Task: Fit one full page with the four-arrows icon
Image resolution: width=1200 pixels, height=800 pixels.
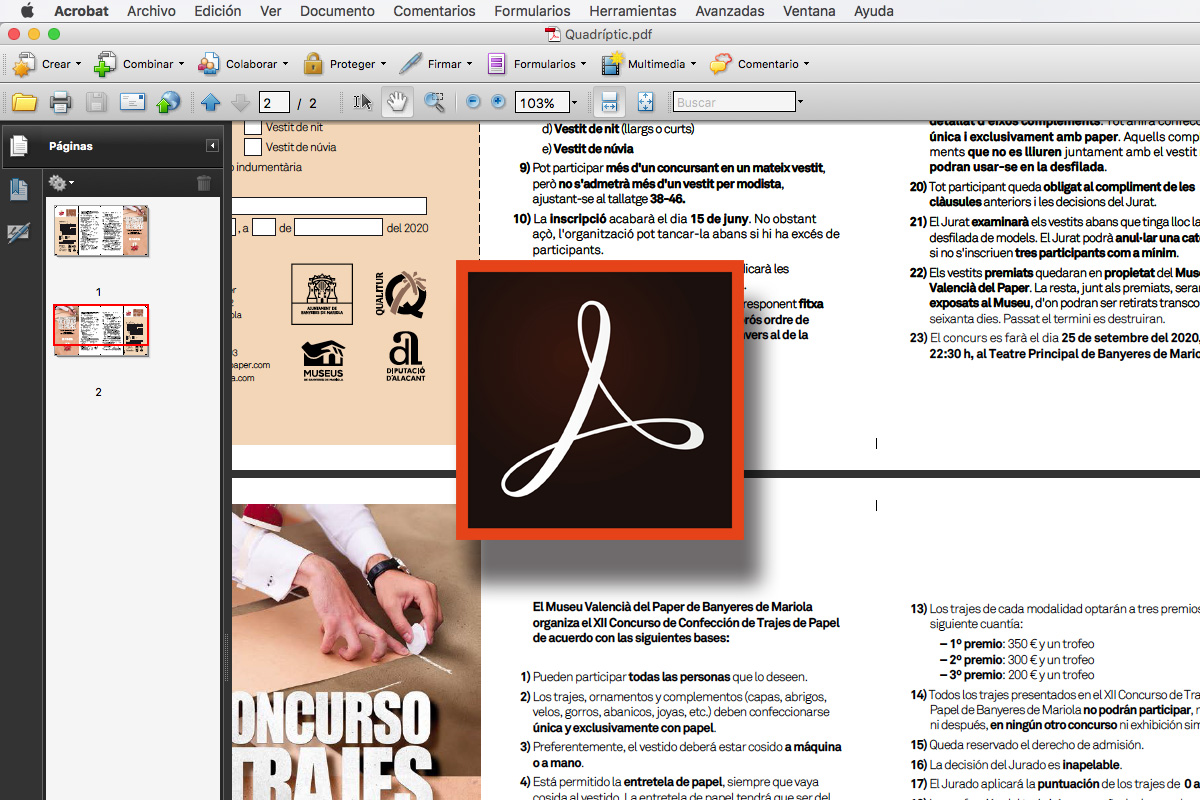Action: tap(645, 102)
